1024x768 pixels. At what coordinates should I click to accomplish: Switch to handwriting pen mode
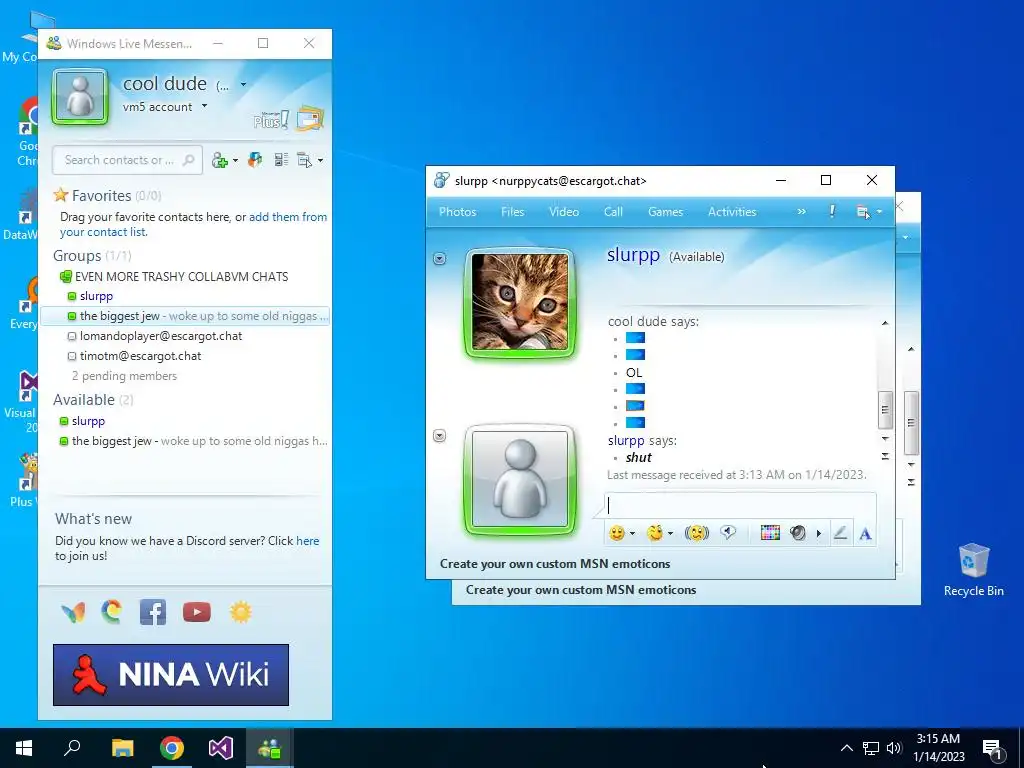(x=840, y=533)
